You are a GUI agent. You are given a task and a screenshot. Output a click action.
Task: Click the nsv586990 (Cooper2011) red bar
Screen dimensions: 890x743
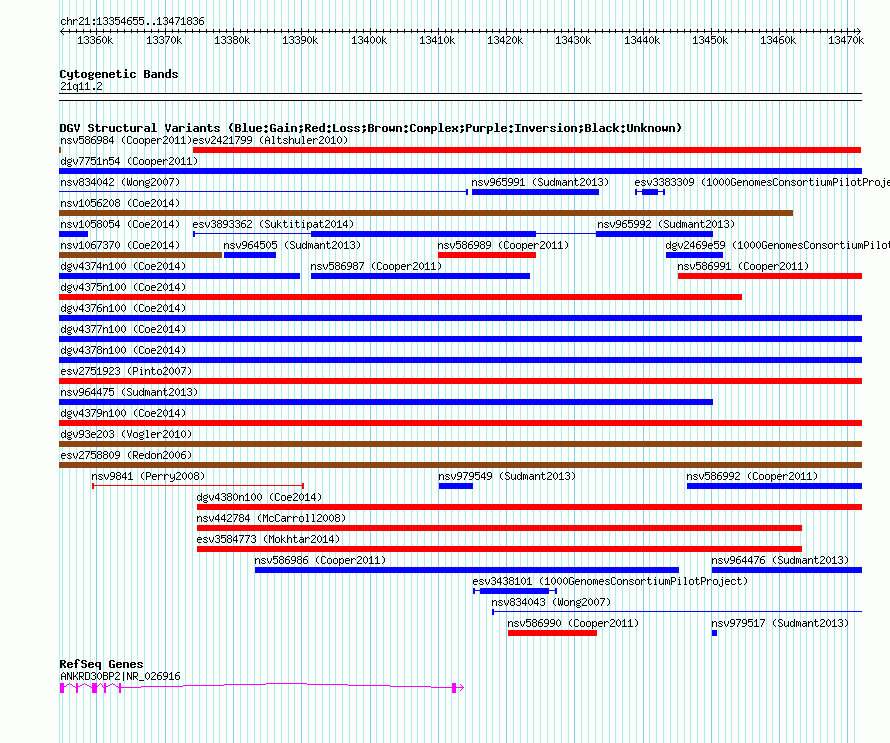tap(552, 633)
